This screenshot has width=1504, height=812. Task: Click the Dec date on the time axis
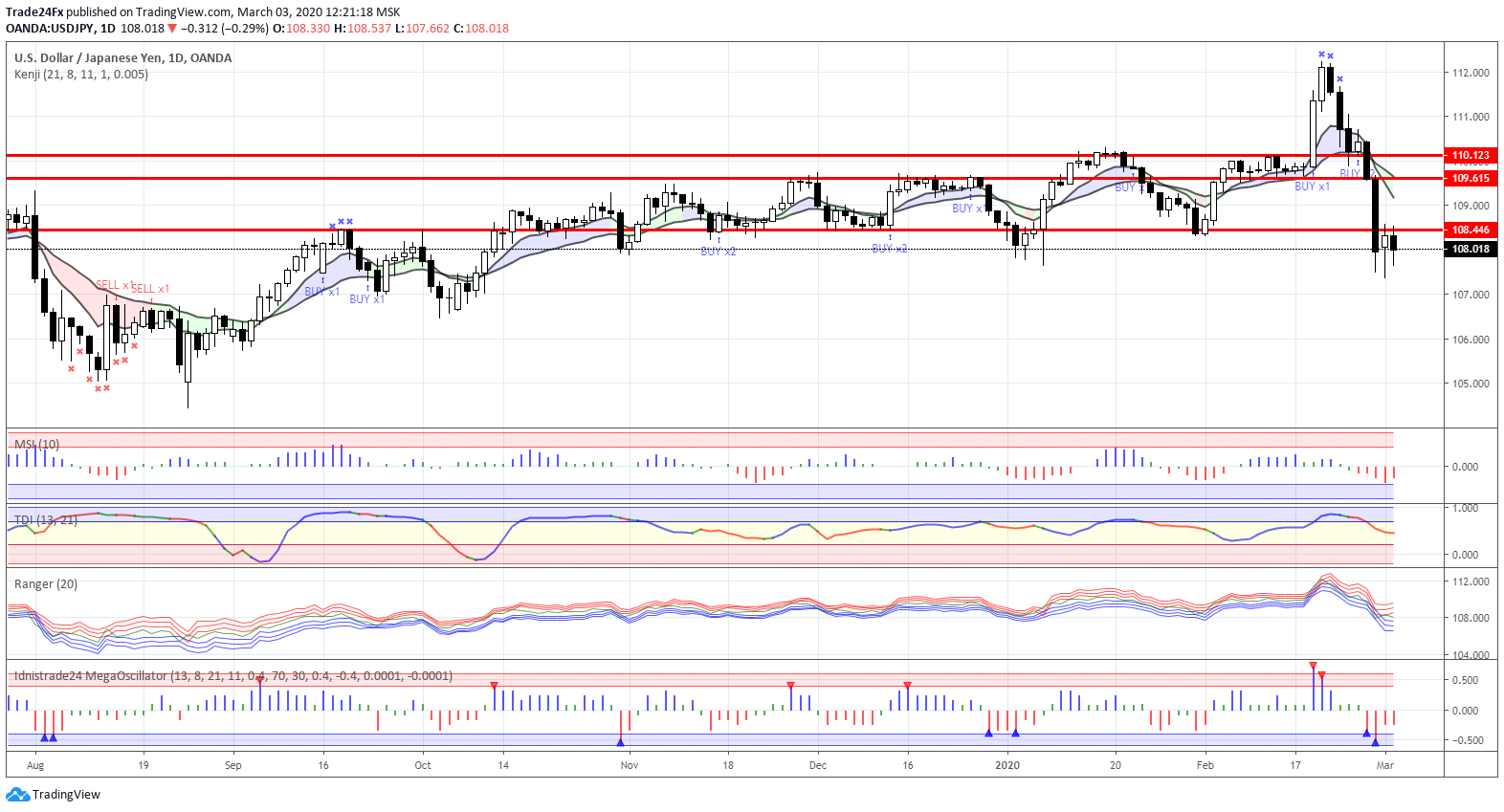pos(818,765)
